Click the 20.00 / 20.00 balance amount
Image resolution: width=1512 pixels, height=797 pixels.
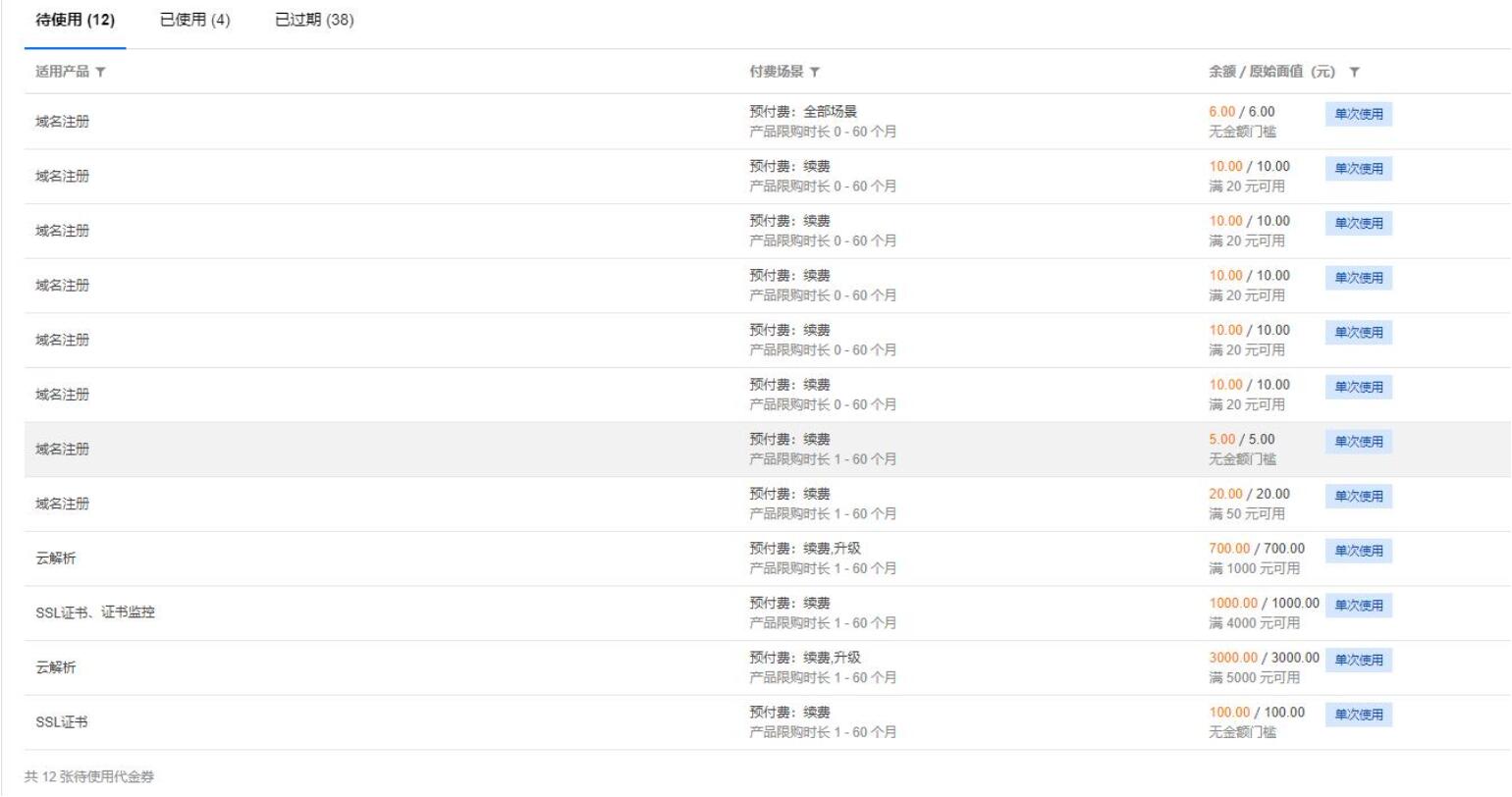click(1249, 495)
